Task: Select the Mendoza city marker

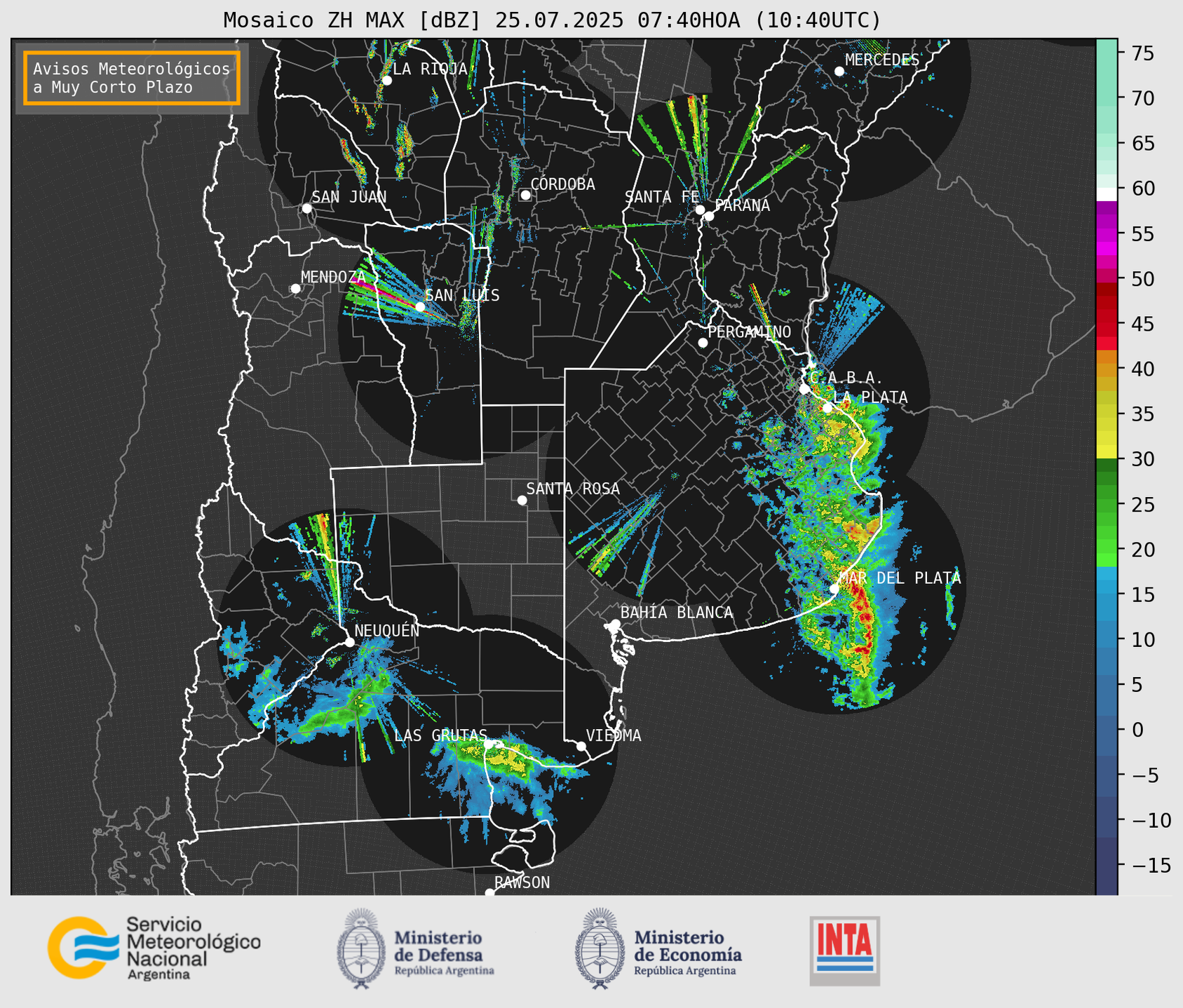Action: tap(295, 289)
